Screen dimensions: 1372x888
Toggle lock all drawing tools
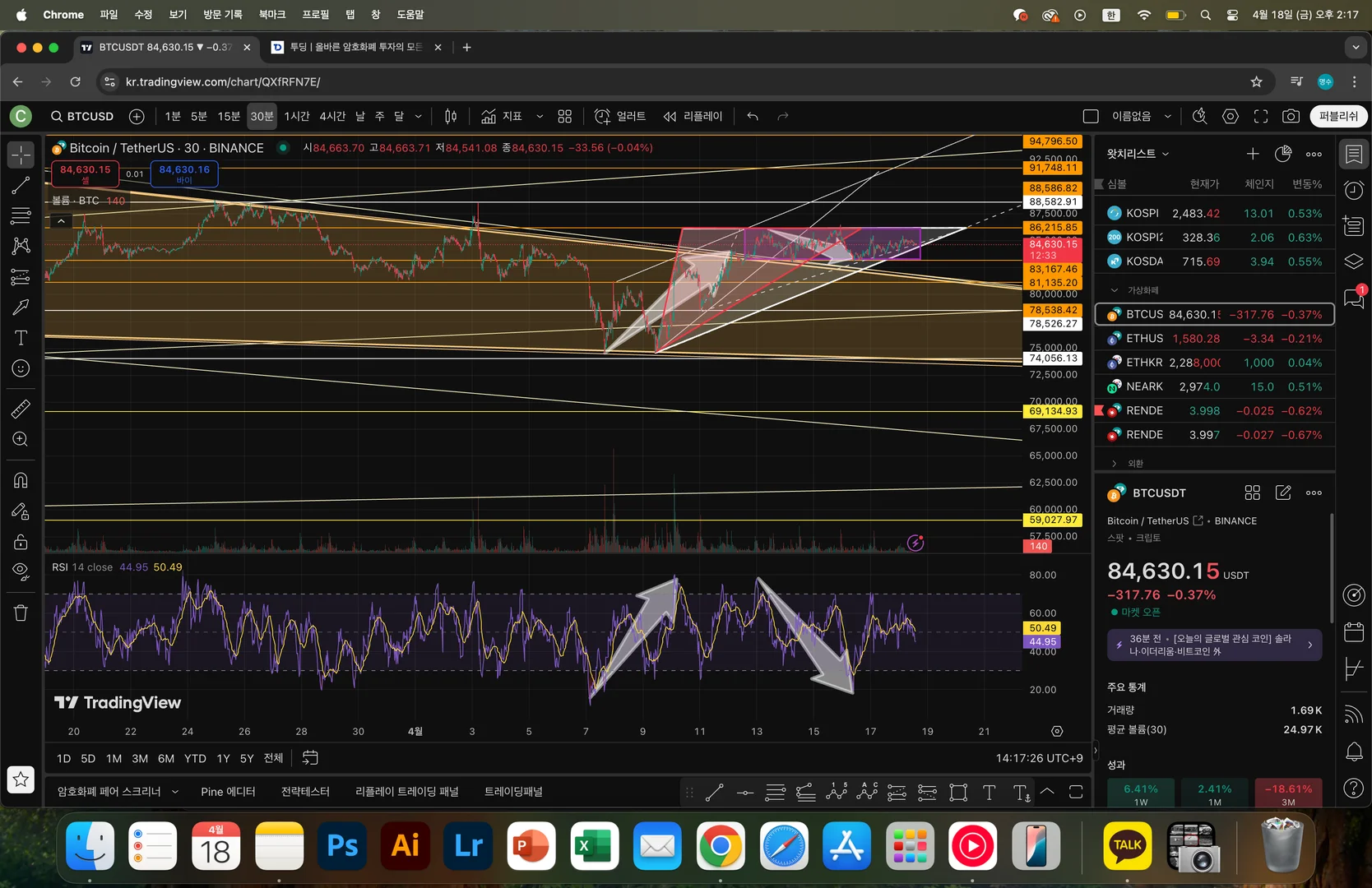[x=21, y=542]
